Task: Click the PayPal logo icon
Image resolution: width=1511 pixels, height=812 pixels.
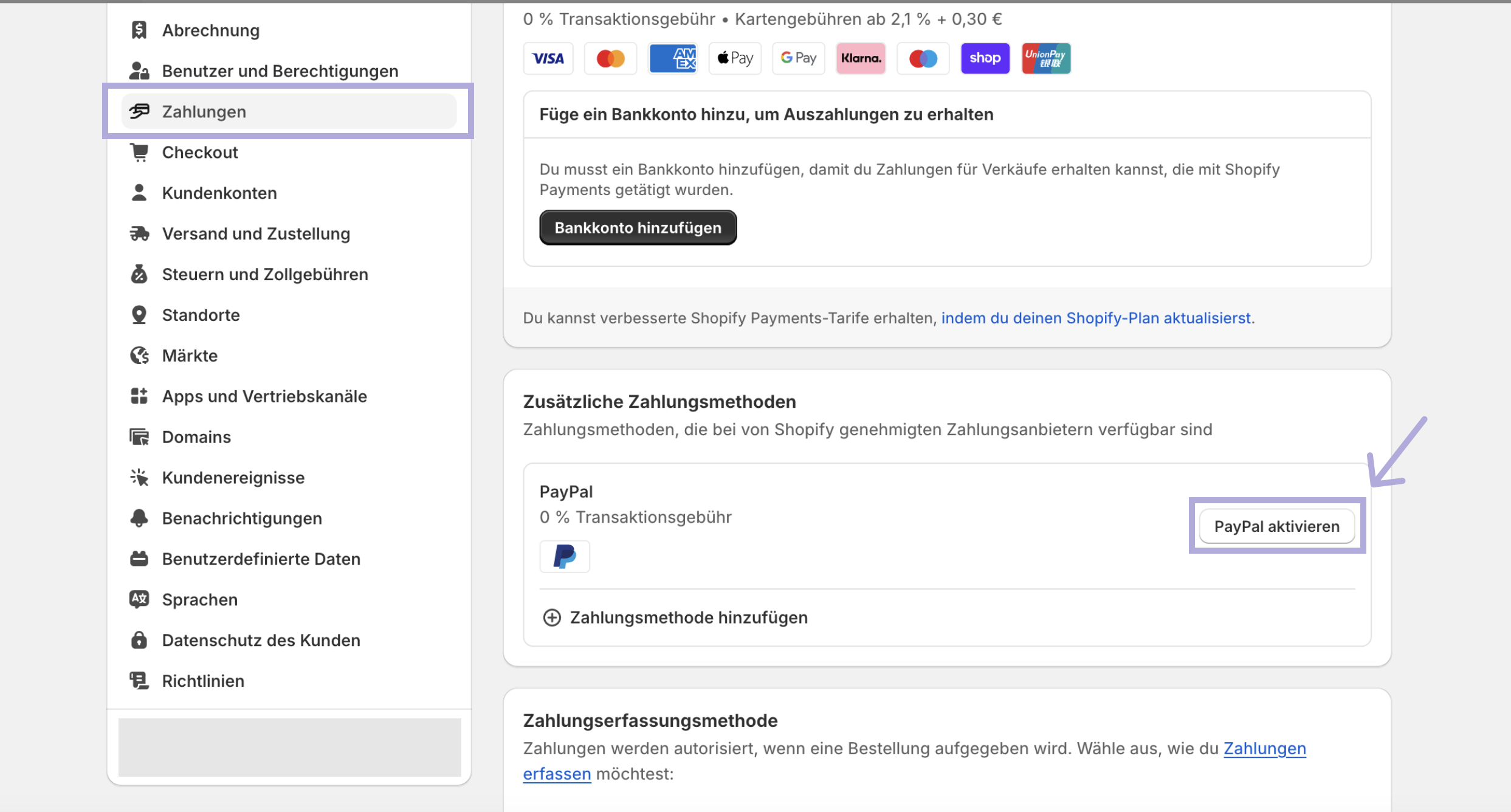Action: [565, 556]
